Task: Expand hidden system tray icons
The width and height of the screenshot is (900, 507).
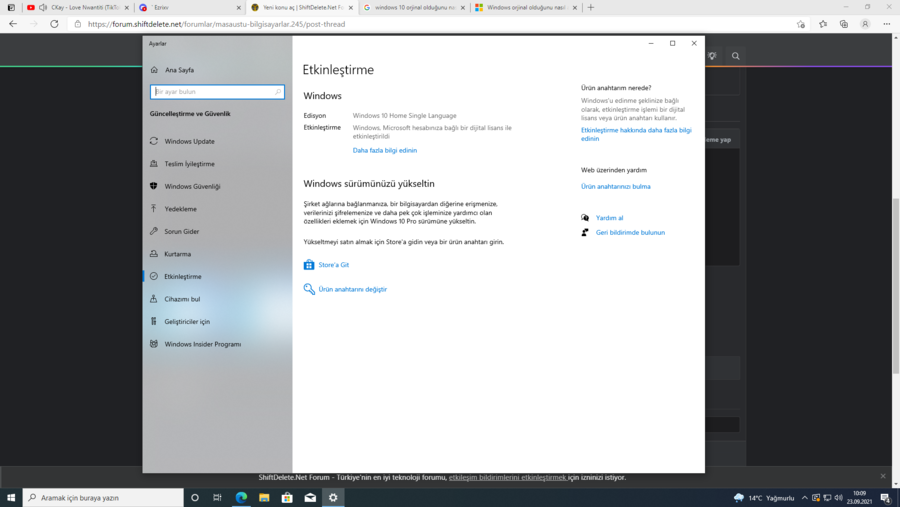Action: pos(804,498)
